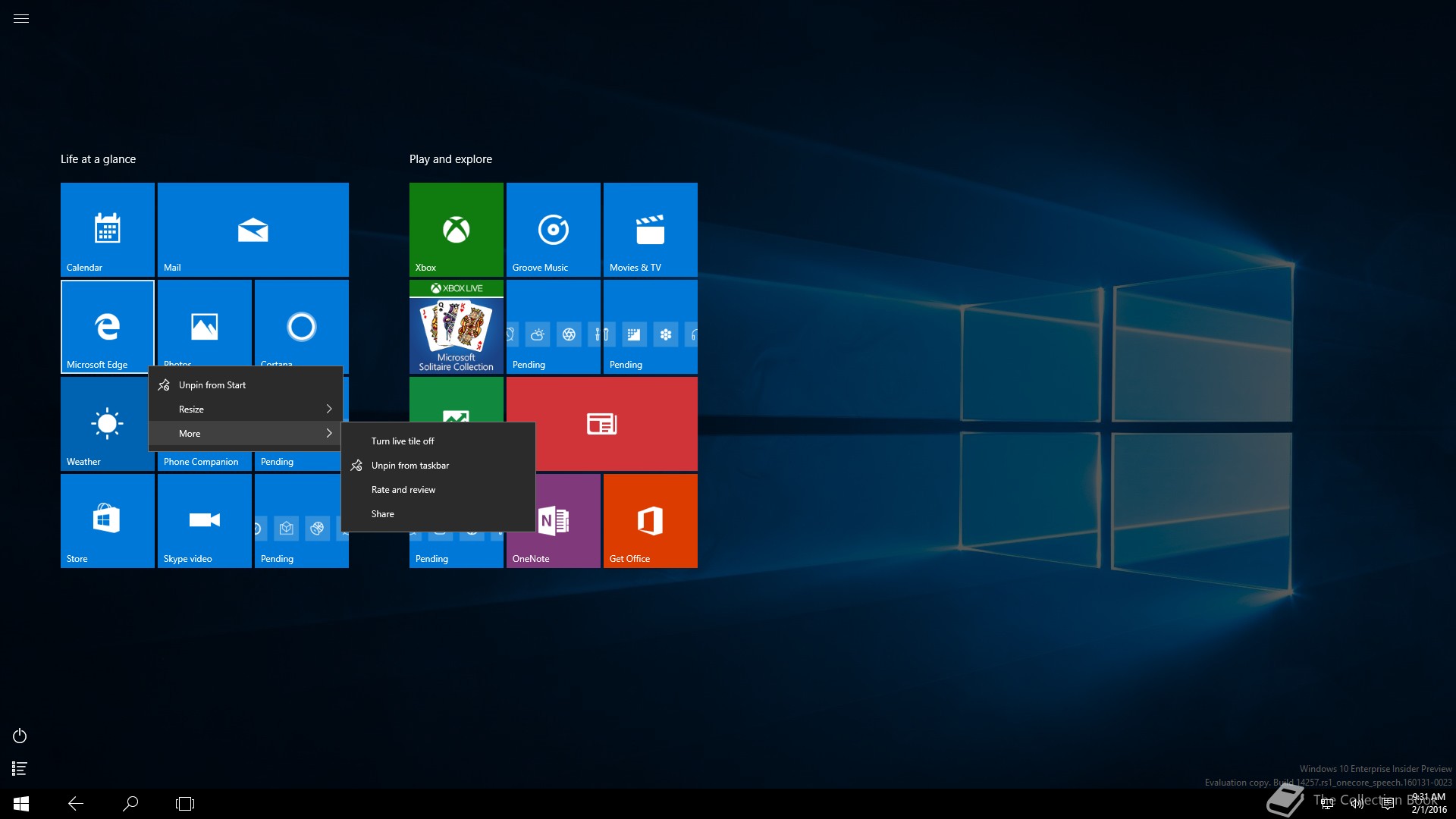Click the network icon in system tray
Viewport: 1456px width, 819px height.
pos(1327,804)
